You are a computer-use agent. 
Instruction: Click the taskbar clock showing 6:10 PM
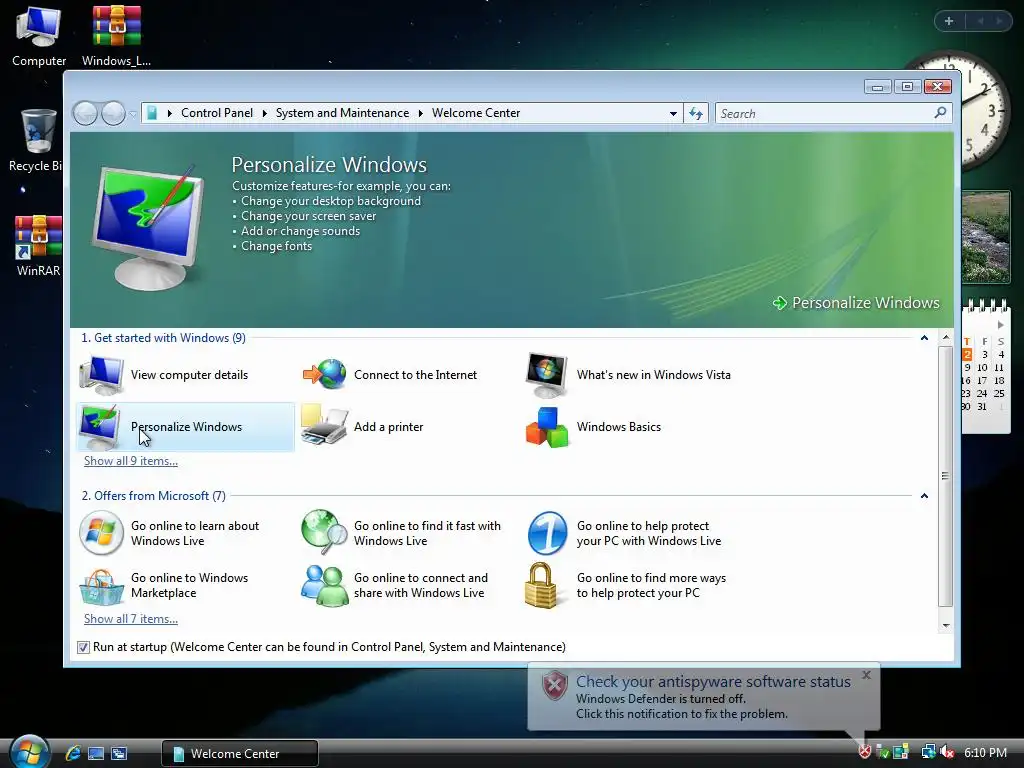tap(985, 752)
